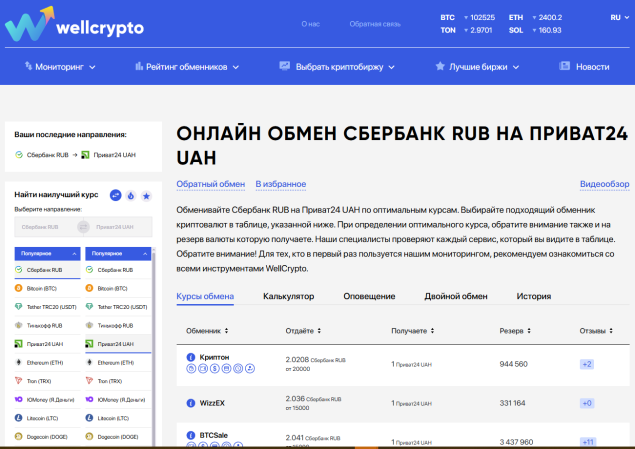Screen dimensions: 635x449
Task: Click В избранное link
Action: pyautogui.click(x=281, y=184)
